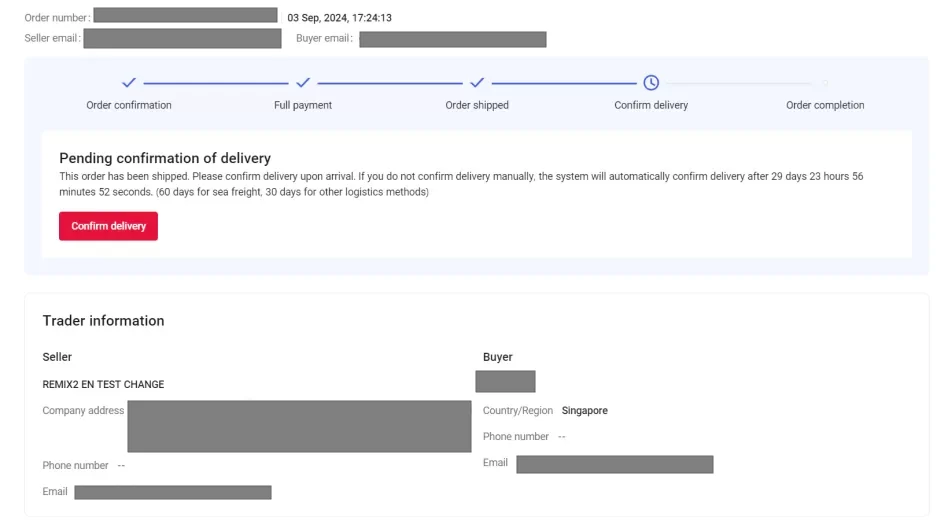This screenshot has height=528, width=937.
Task: Click the Trader information heading
Action: pos(103,321)
